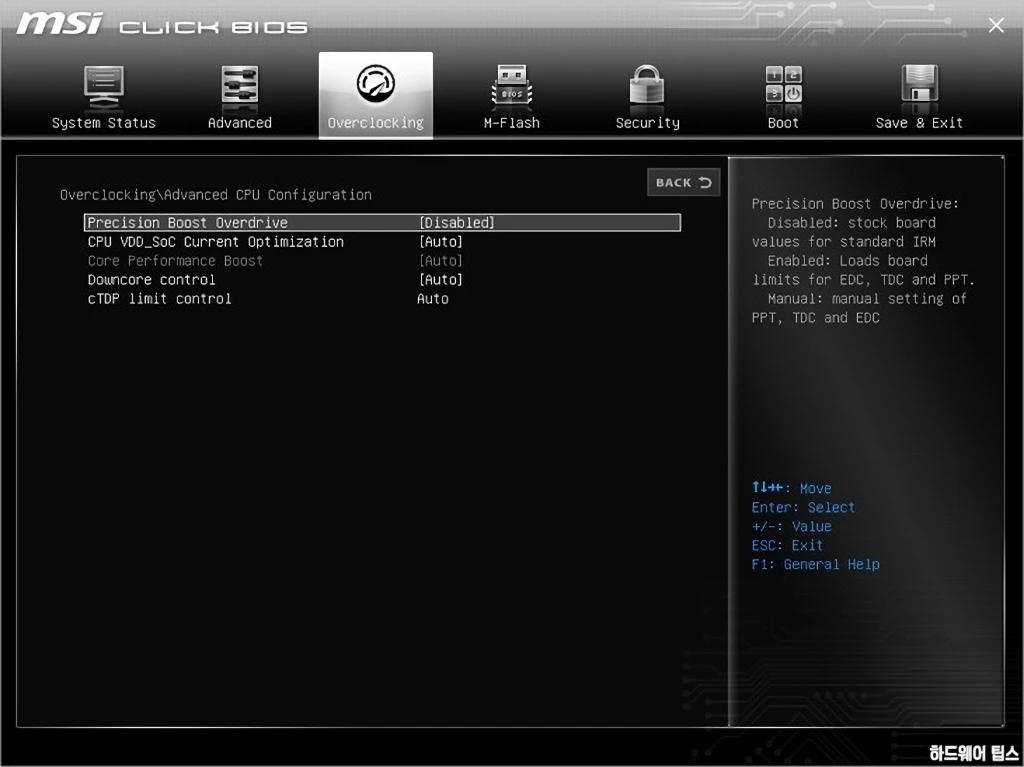Screen dimensions: 1024x767
Task: Select the Overclocking gauge icon
Action: tap(376, 83)
